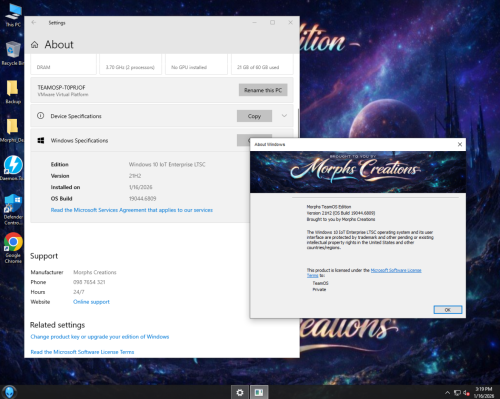Click the Start button orb
This screenshot has height=399, width=500.
pyautogui.click(x=9, y=392)
